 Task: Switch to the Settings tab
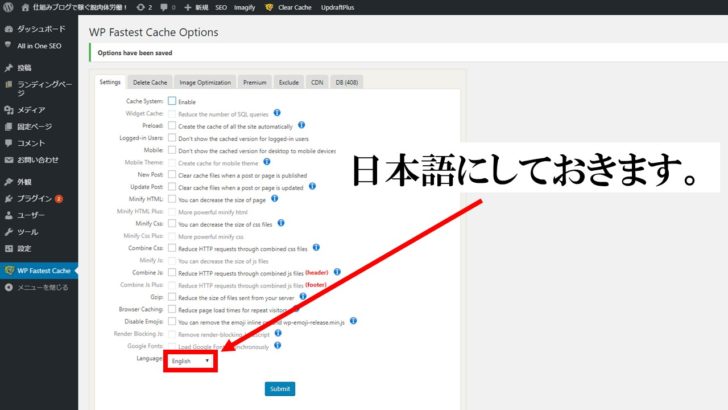coord(110,82)
